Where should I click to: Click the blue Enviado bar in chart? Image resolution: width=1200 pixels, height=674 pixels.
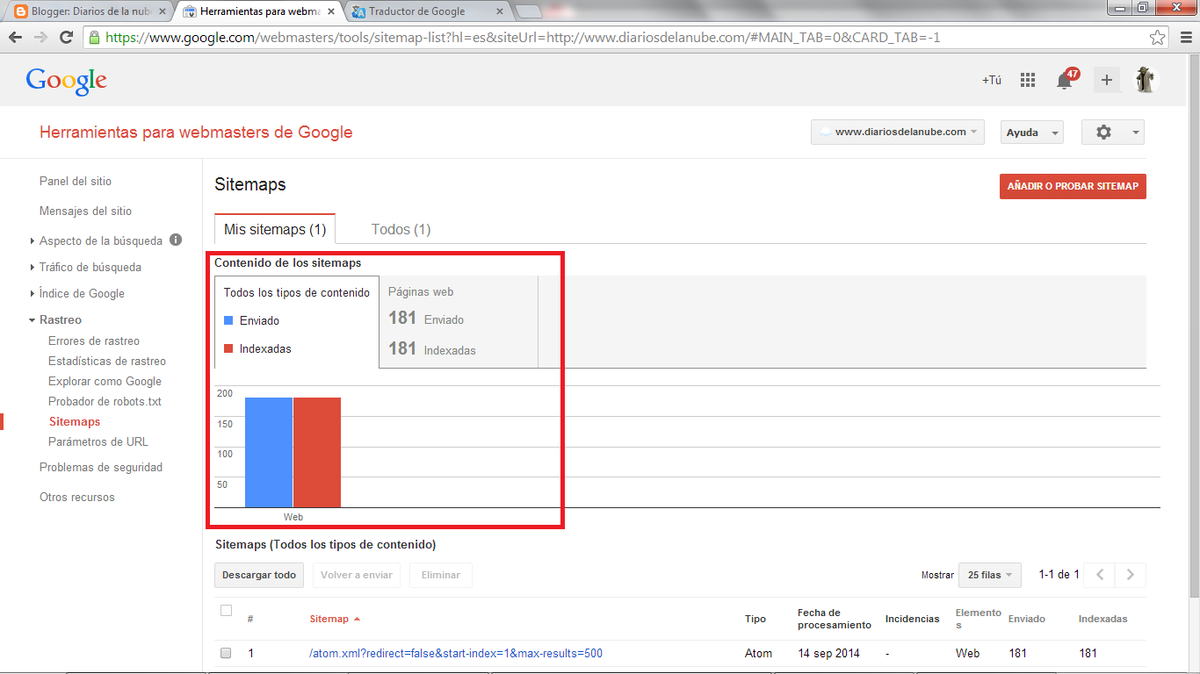268,452
